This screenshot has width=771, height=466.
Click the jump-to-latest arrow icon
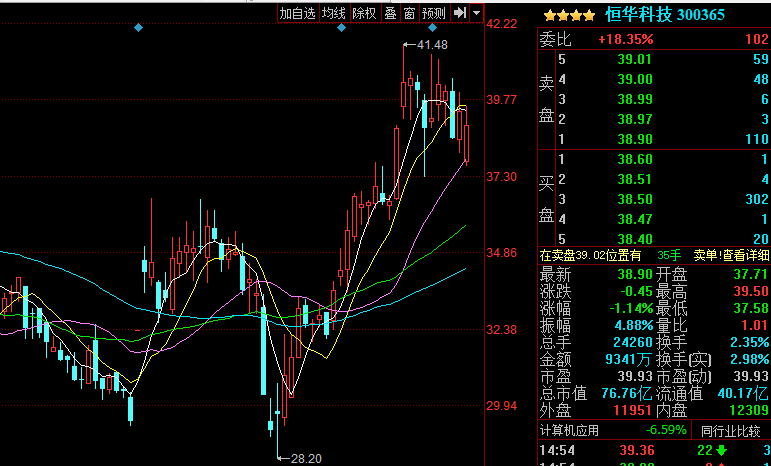point(460,13)
